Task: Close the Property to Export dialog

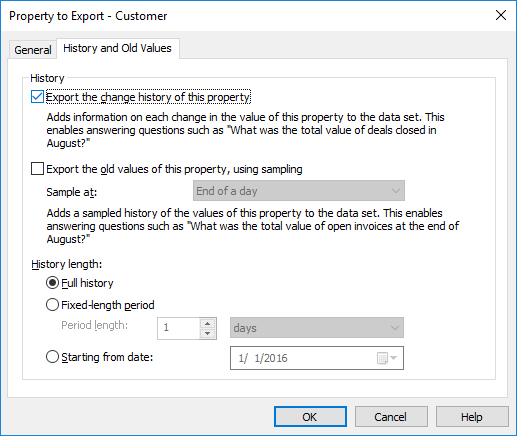Action: [x=501, y=15]
